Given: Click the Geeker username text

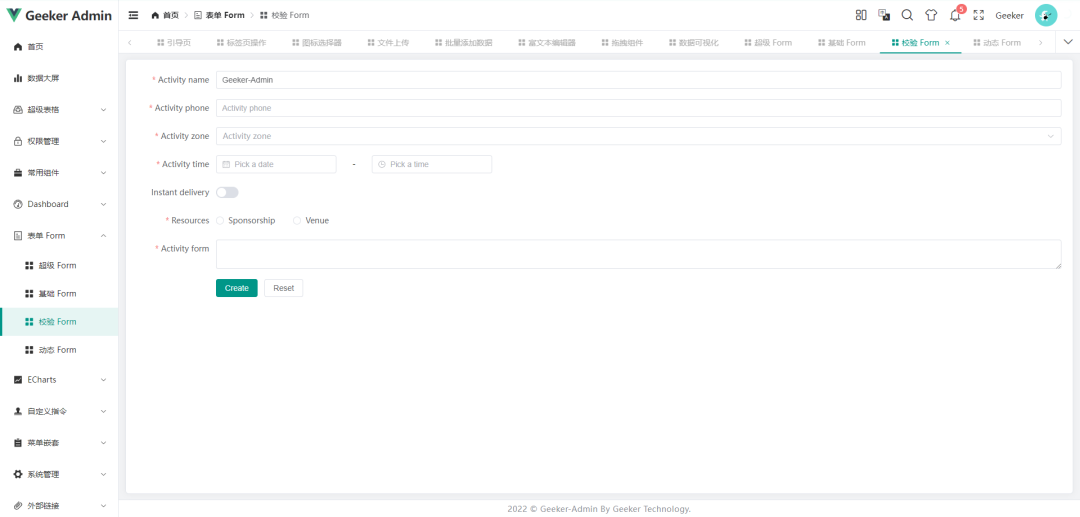Looking at the screenshot, I should pyautogui.click(x=1009, y=15).
